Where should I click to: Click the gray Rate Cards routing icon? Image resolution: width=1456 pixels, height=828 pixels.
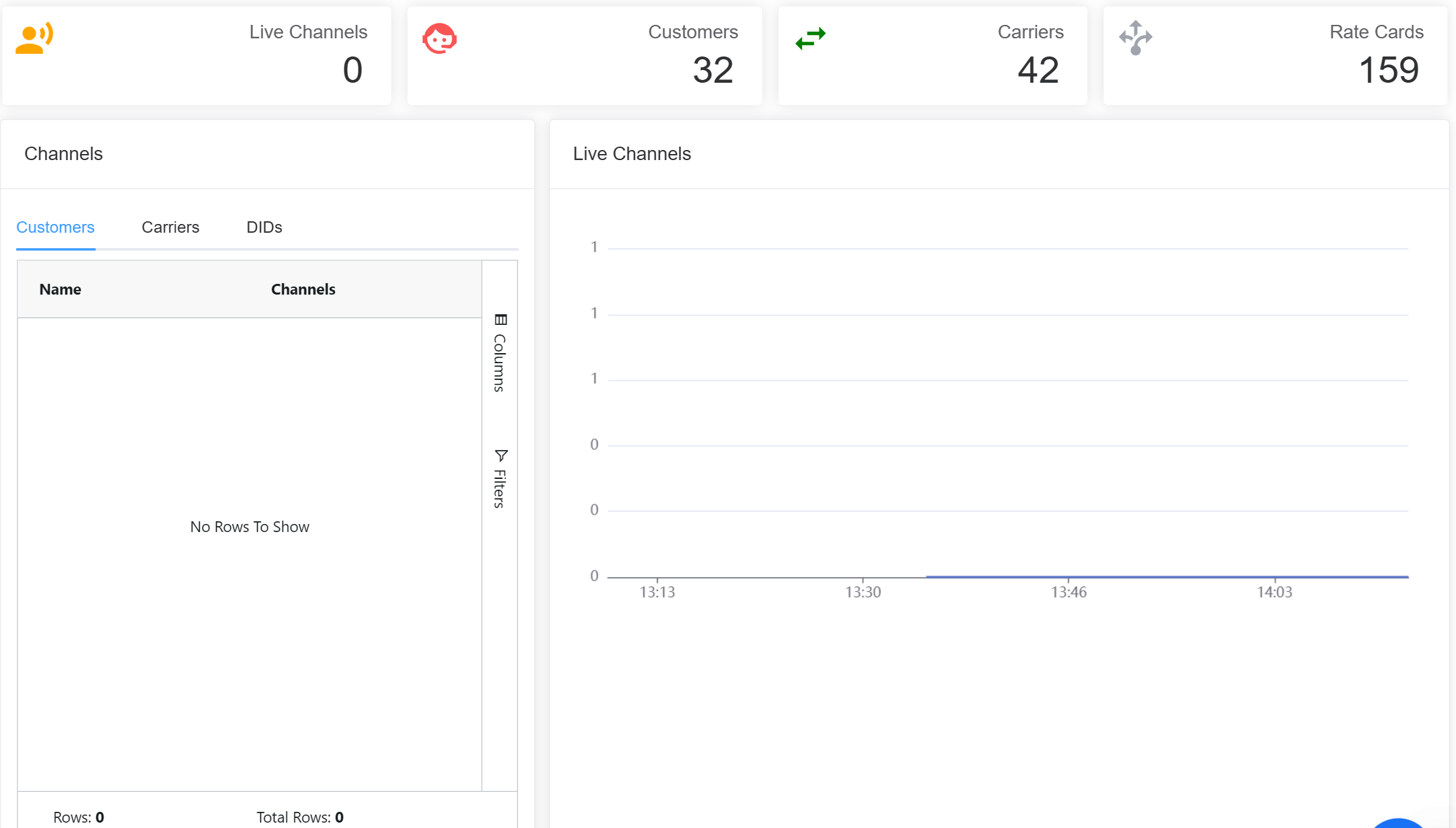(1136, 38)
